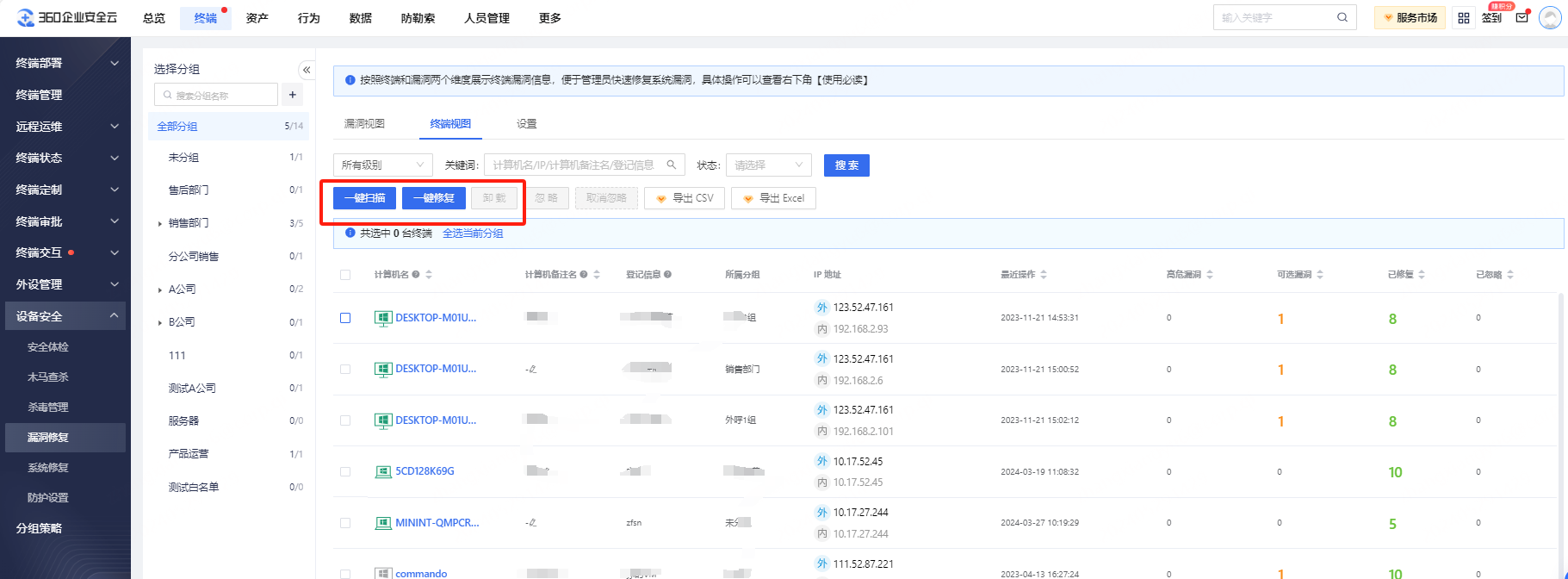Screen dimensions: 1568x579
Task: Switch to the 漏洞视图 tab
Action: tap(364, 124)
